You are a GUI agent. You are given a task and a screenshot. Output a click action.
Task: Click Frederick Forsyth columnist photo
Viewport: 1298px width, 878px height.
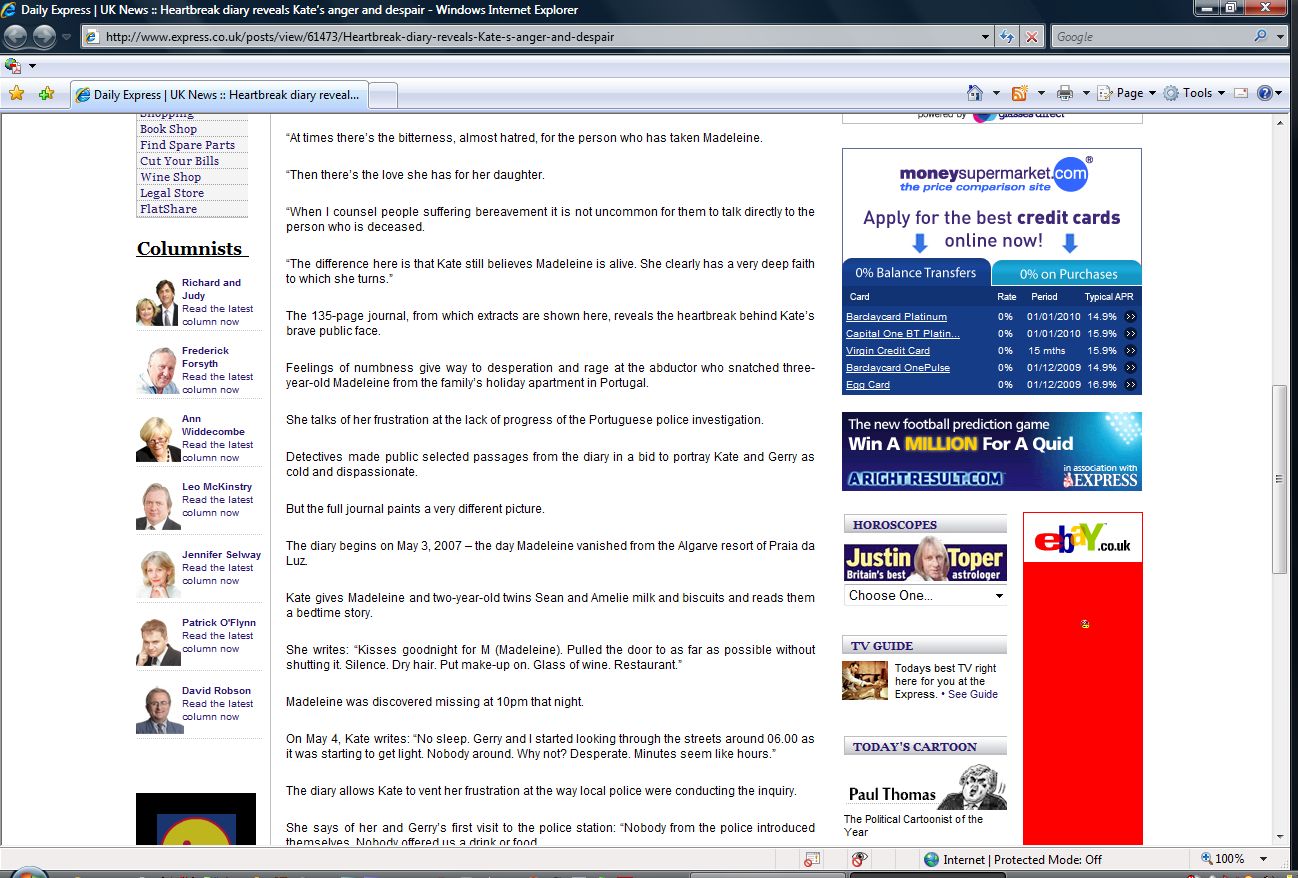pos(158,371)
